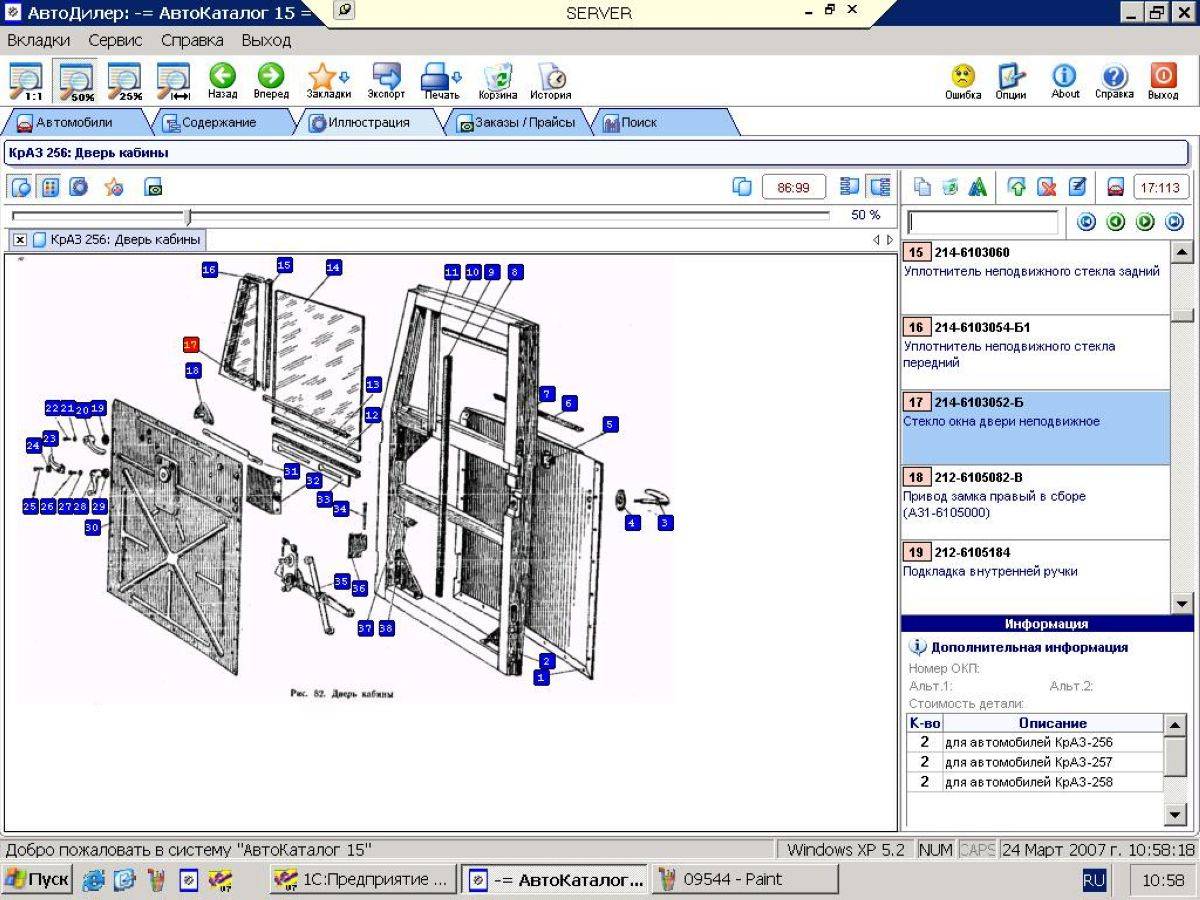Click the copy icon in parts panel
This screenshot has width=1200, height=900.
923,187
